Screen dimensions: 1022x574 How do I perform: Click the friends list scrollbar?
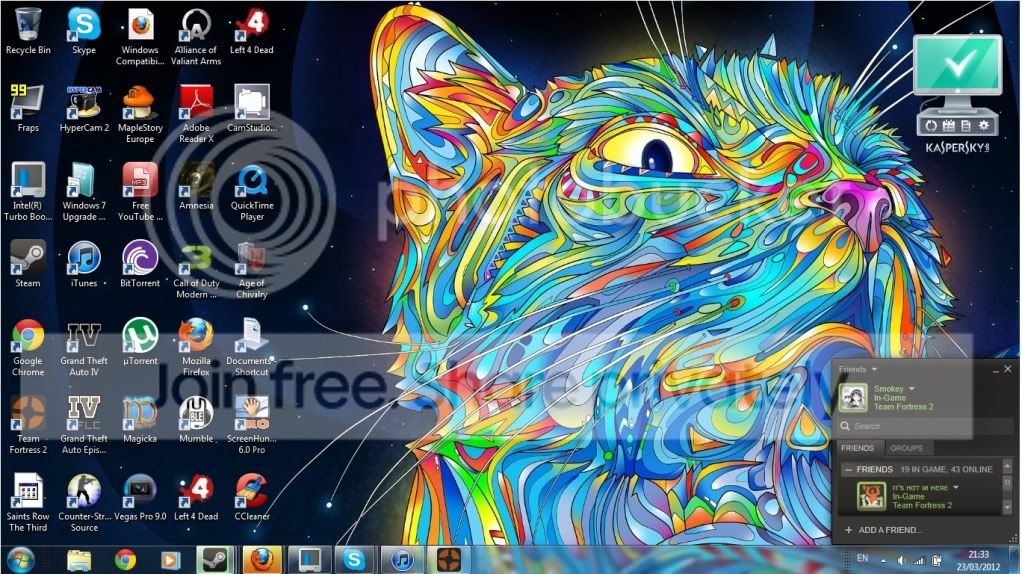[x=1007, y=487]
